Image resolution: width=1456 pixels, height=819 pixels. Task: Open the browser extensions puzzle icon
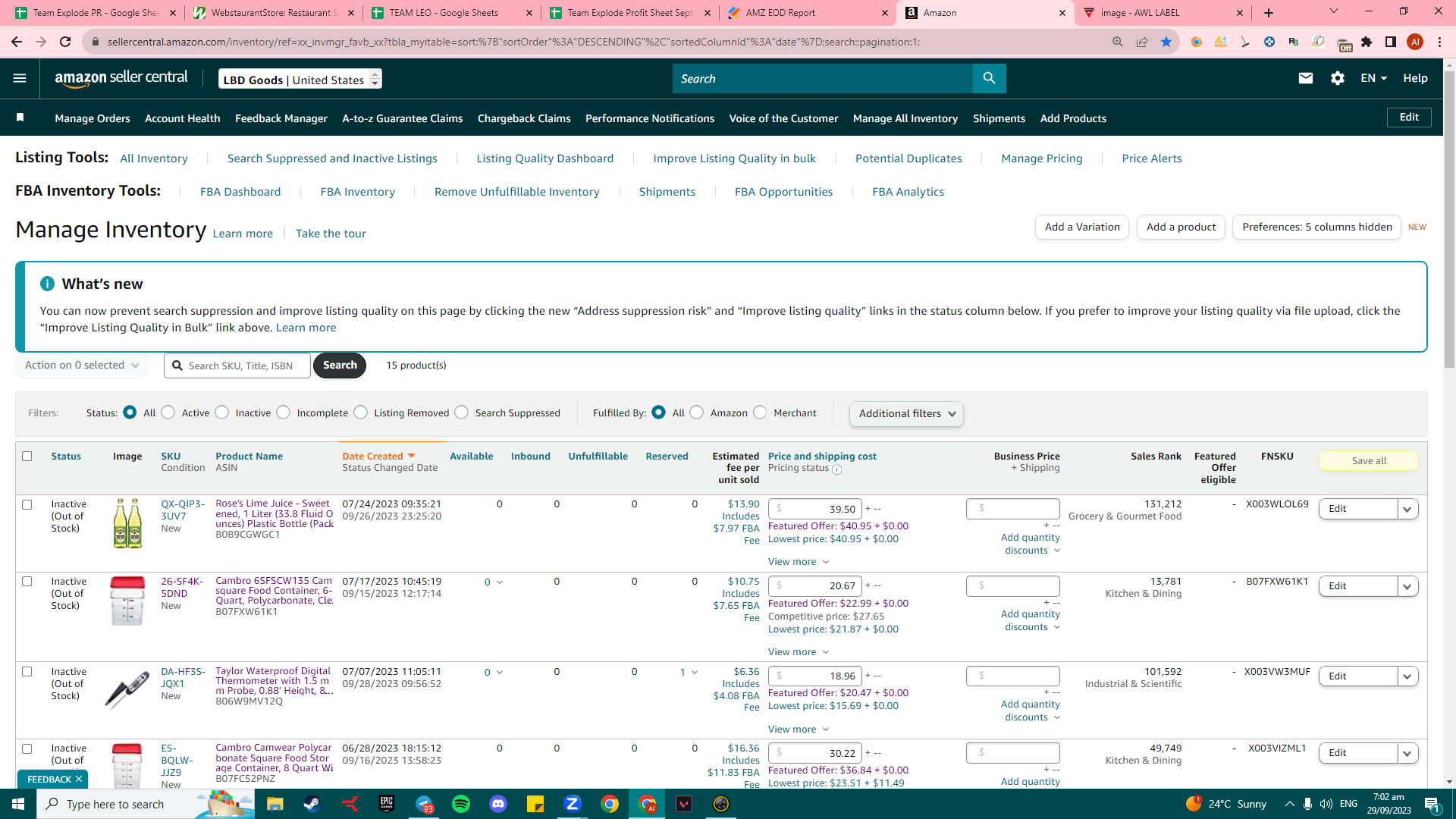[1367, 42]
